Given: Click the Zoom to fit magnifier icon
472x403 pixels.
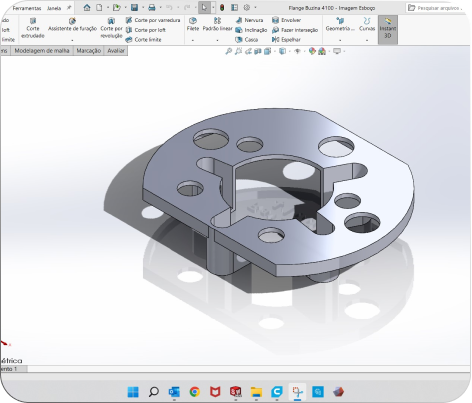Looking at the screenshot, I should pyautogui.click(x=229, y=51).
